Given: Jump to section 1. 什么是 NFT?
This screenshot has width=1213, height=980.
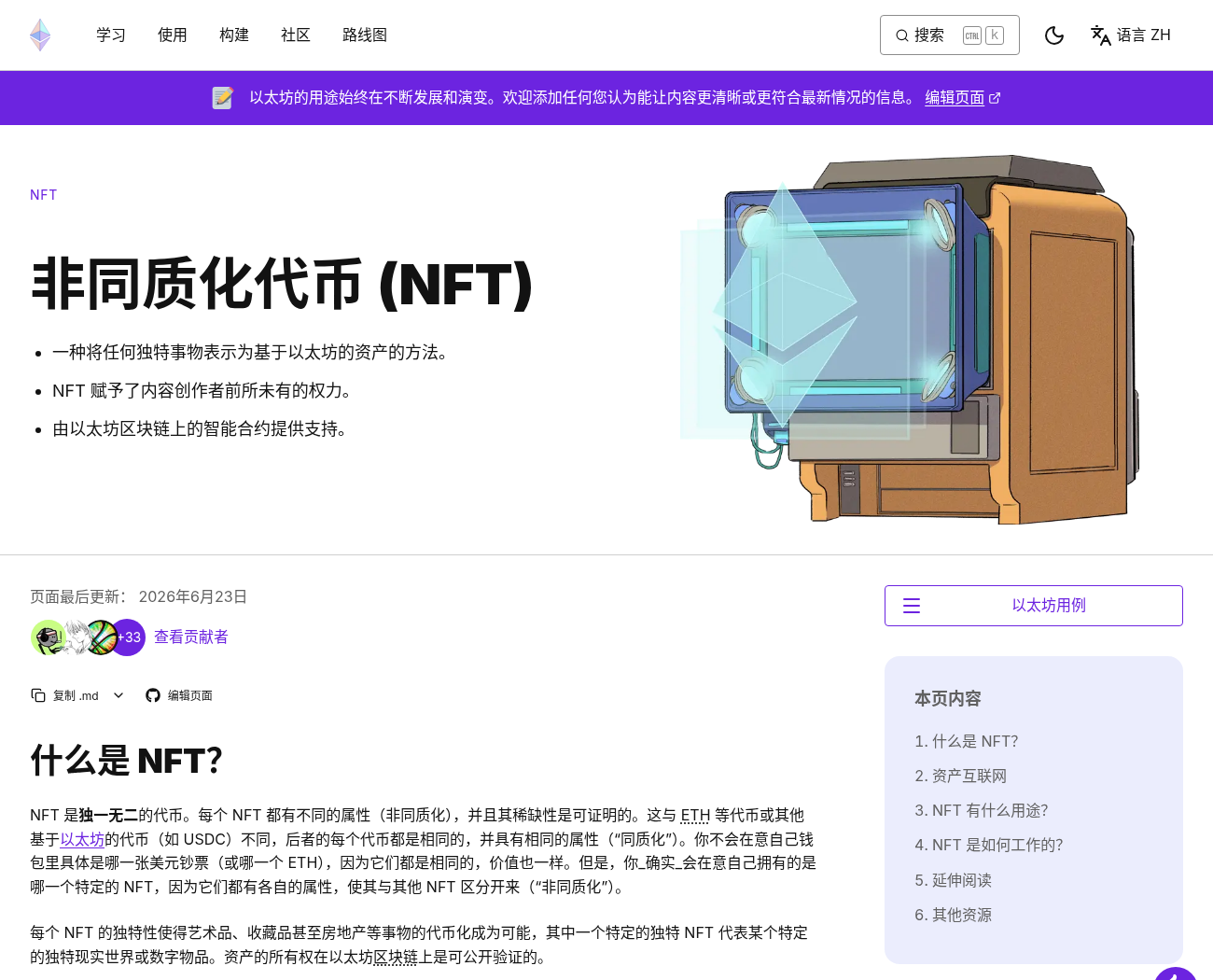Looking at the screenshot, I should point(967,741).
